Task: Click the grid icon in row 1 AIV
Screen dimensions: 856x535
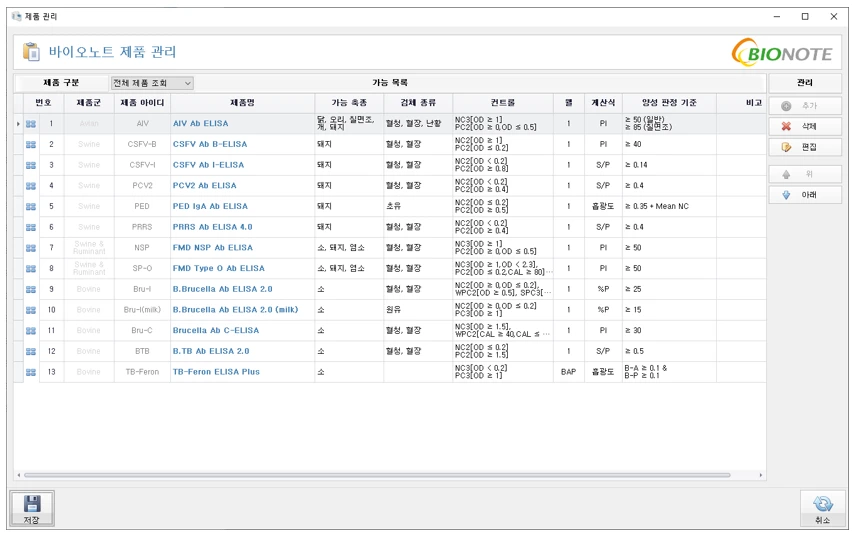Action: [31, 124]
